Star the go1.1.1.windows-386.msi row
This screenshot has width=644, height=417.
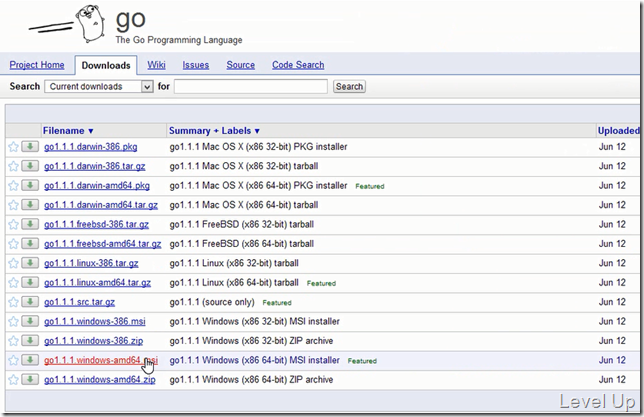coord(14,321)
